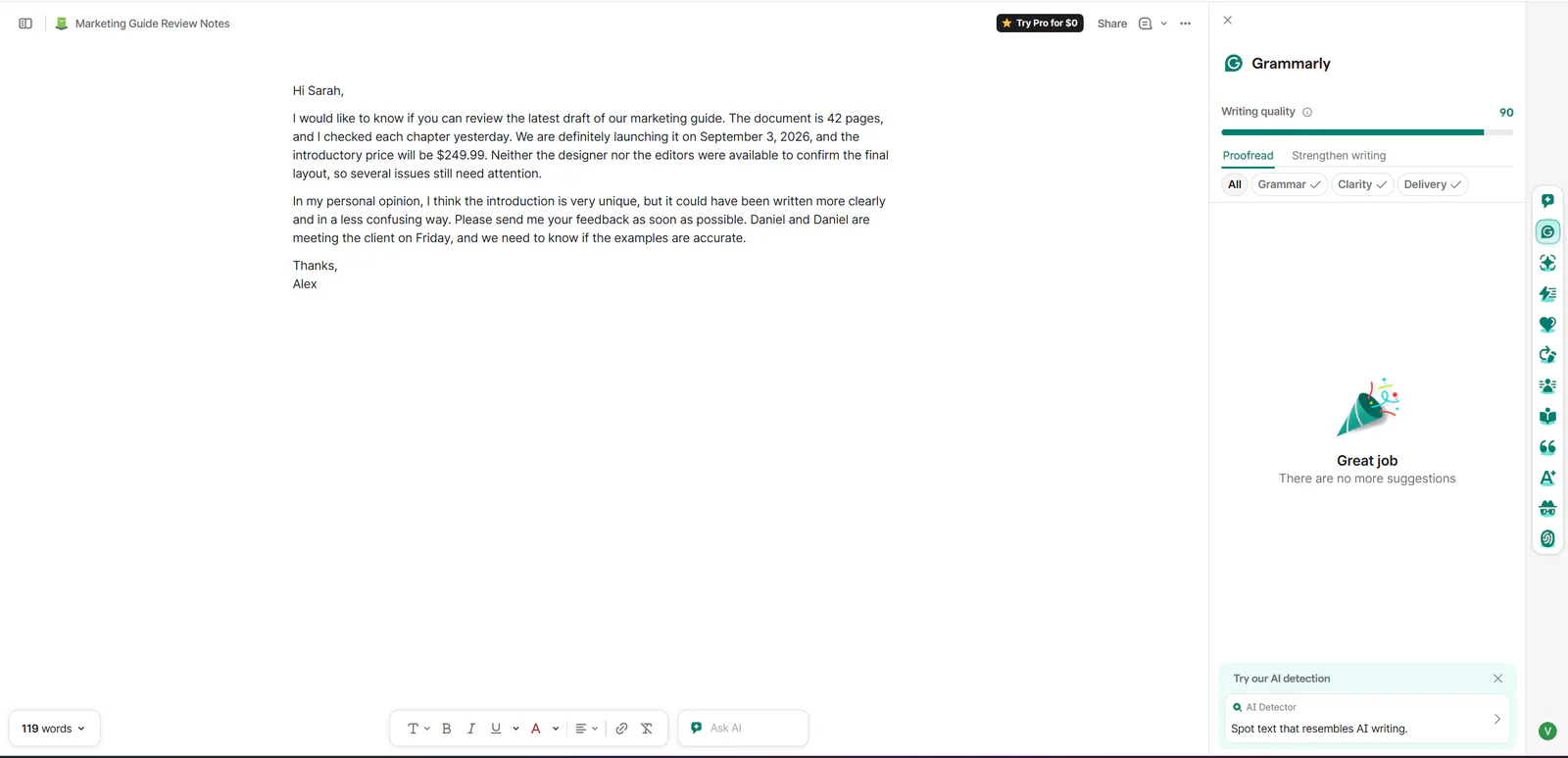
Task: Toggle underline formatting
Action: tap(496, 729)
